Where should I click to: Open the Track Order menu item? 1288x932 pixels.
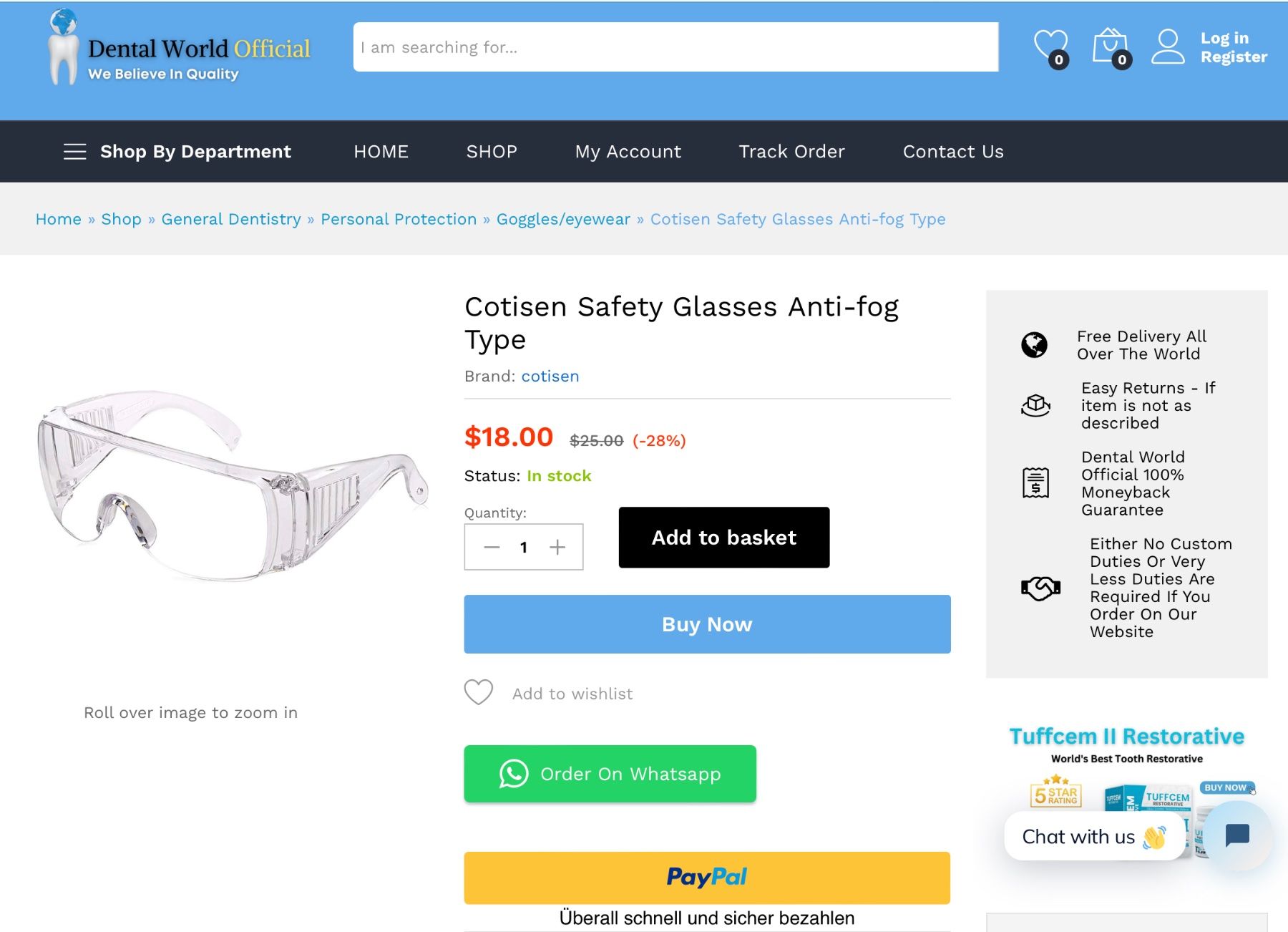pos(791,152)
